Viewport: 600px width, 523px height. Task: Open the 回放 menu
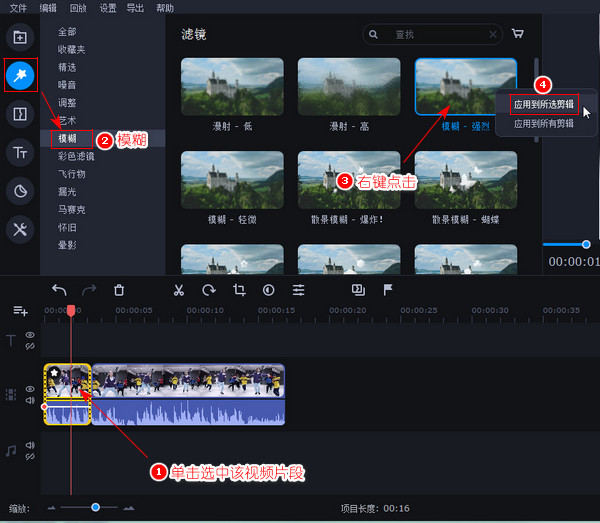(x=78, y=8)
